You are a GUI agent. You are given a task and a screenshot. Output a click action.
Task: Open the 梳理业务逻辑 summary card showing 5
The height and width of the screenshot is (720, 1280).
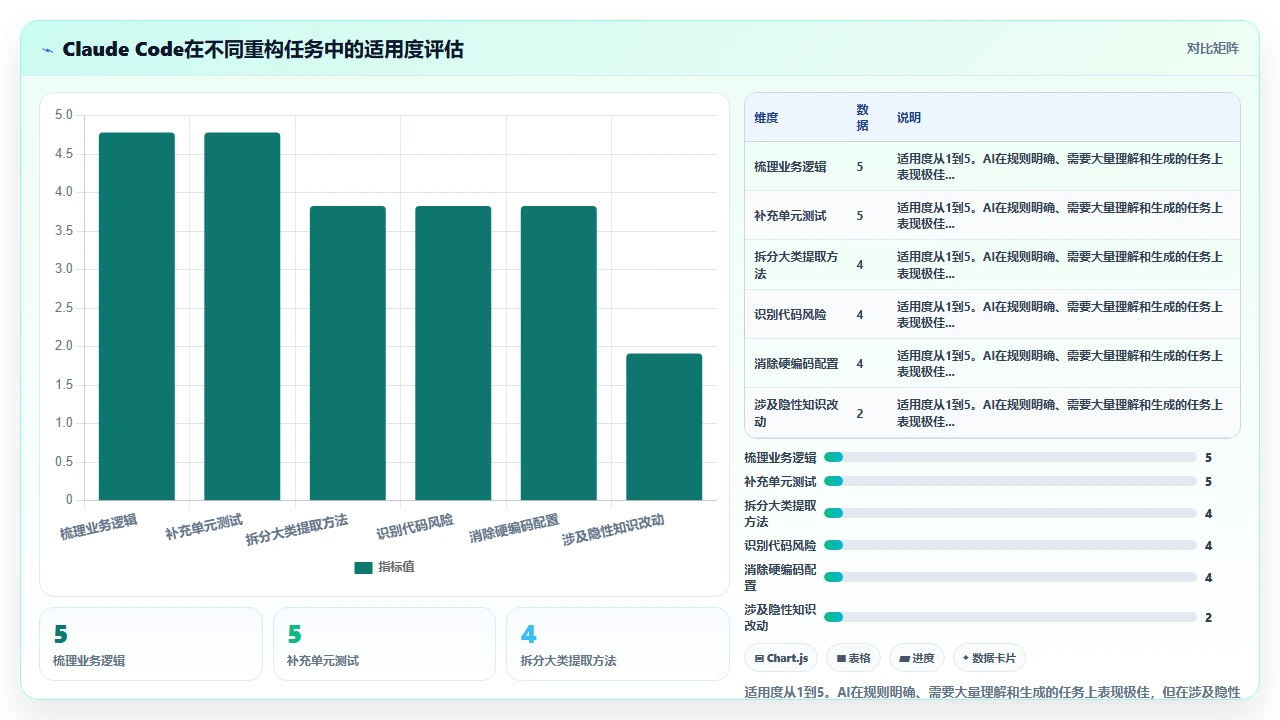click(x=151, y=644)
